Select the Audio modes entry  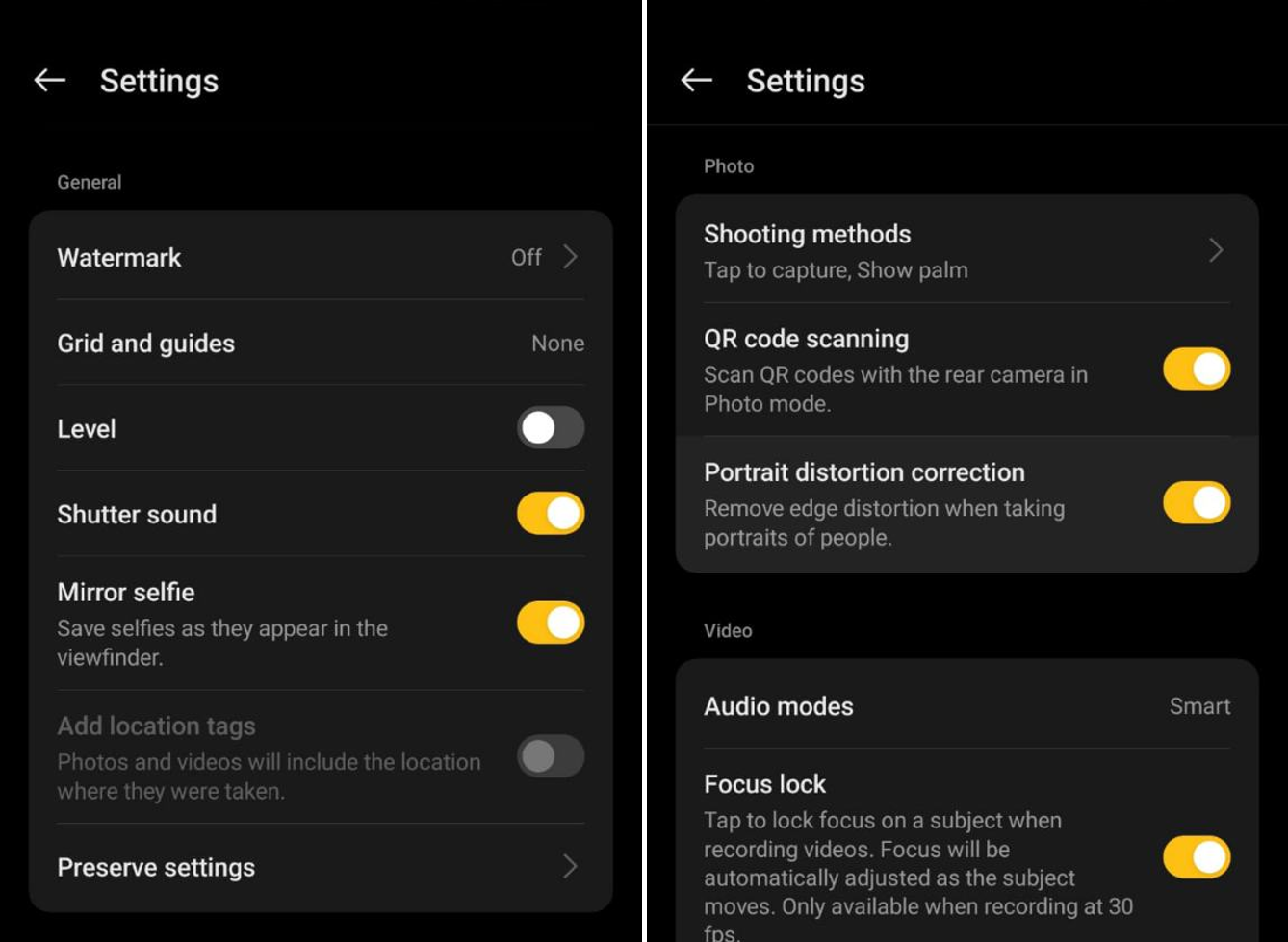click(x=966, y=706)
